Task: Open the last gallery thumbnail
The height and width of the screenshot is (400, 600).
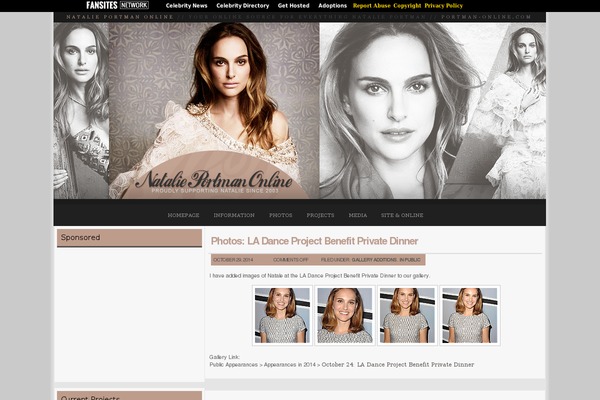Action: [470, 315]
